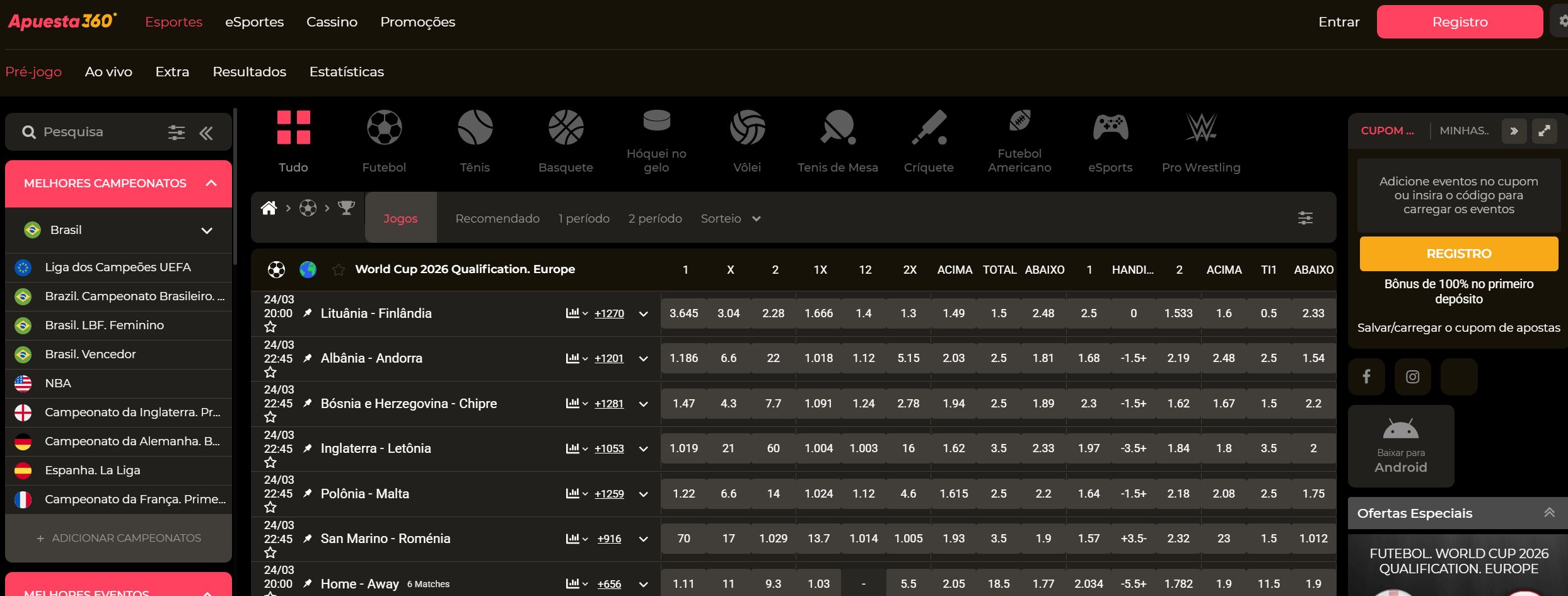The image size is (1568, 596).
Task: Open the Instagram social icon
Action: point(1412,377)
